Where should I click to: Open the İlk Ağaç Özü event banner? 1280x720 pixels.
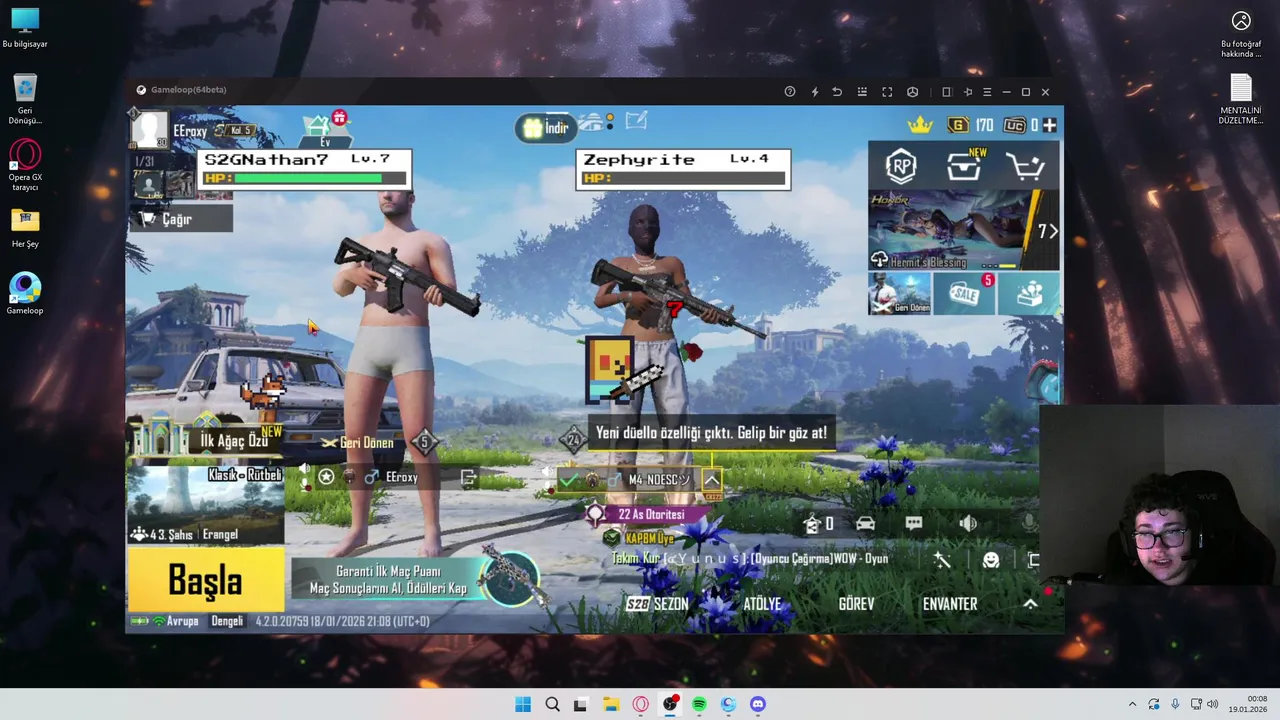(x=206, y=438)
